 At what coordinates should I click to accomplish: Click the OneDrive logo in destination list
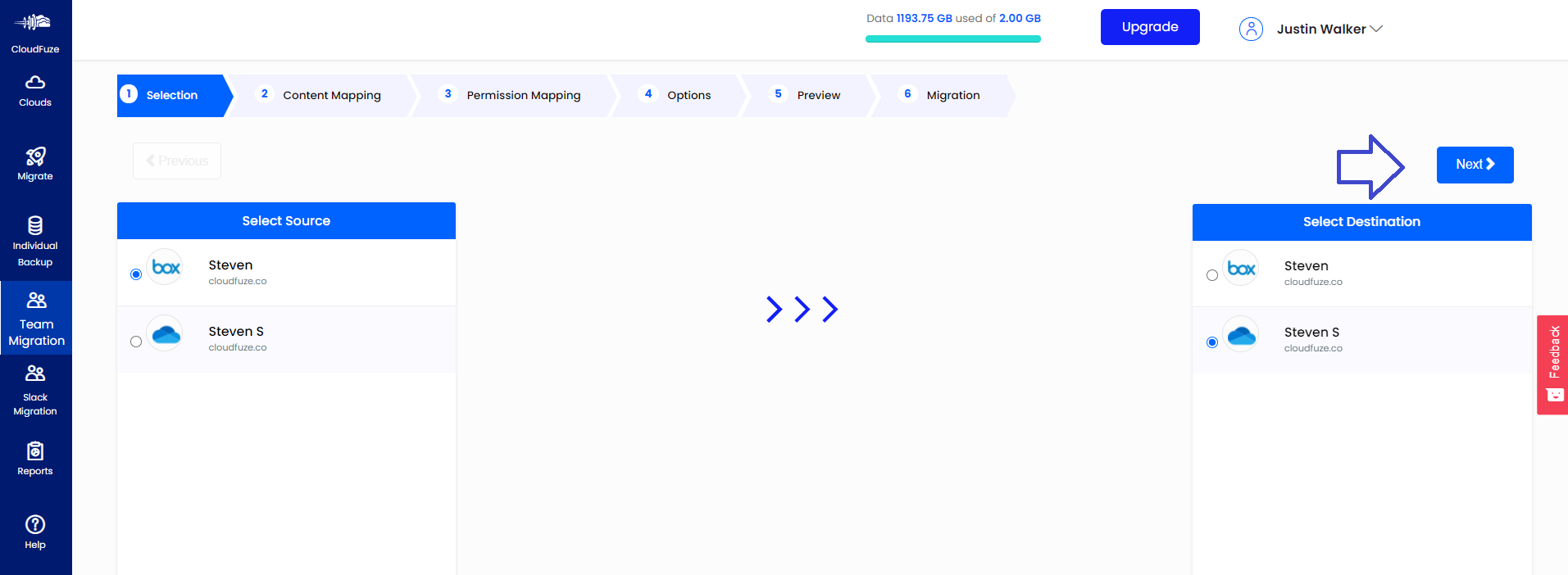1241,334
